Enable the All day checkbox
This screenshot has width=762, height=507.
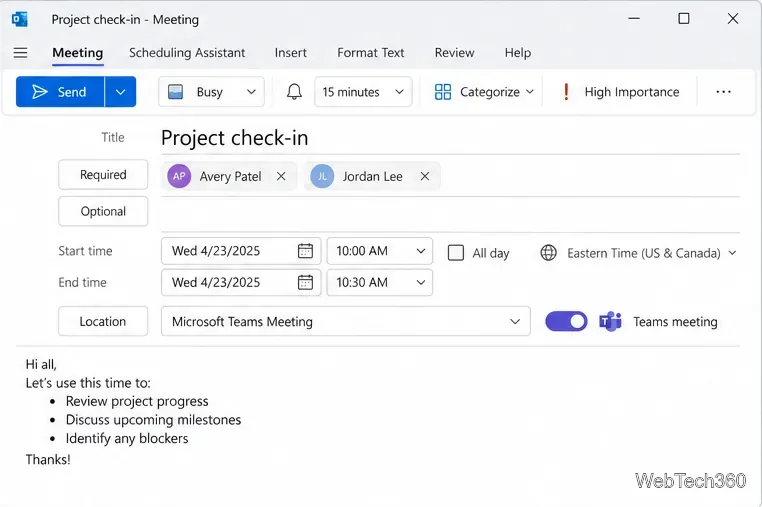coord(455,253)
